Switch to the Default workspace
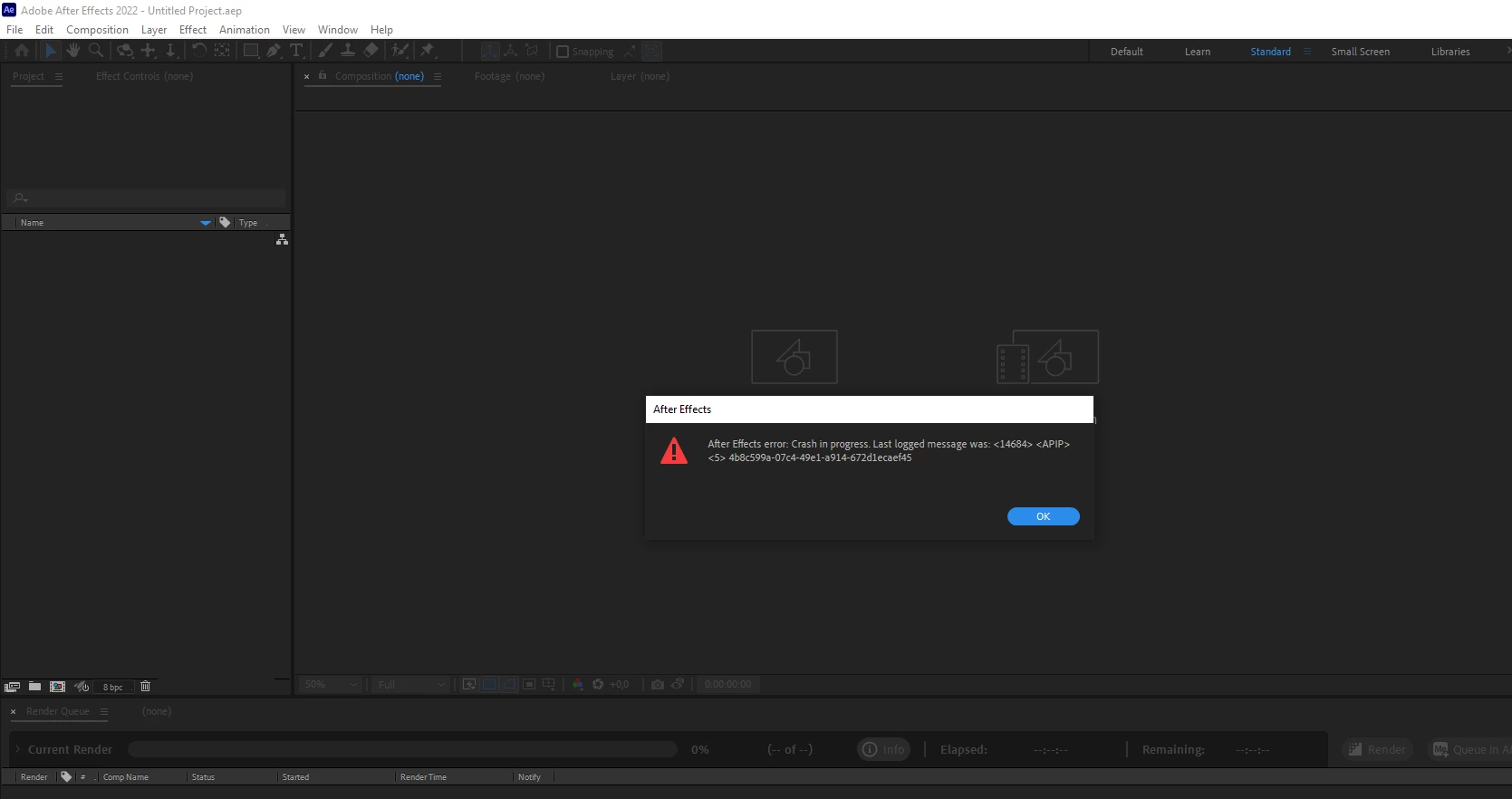The image size is (1512, 799). point(1126,52)
